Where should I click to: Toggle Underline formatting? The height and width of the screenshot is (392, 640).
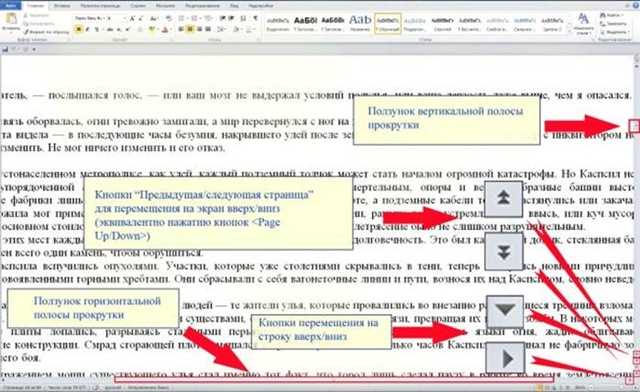[97, 30]
